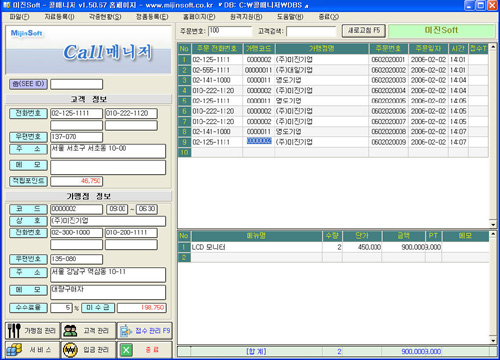Open 고객 관리 with two-people icon
This screenshot has width=500, height=360.
pyautogui.click(x=89, y=331)
